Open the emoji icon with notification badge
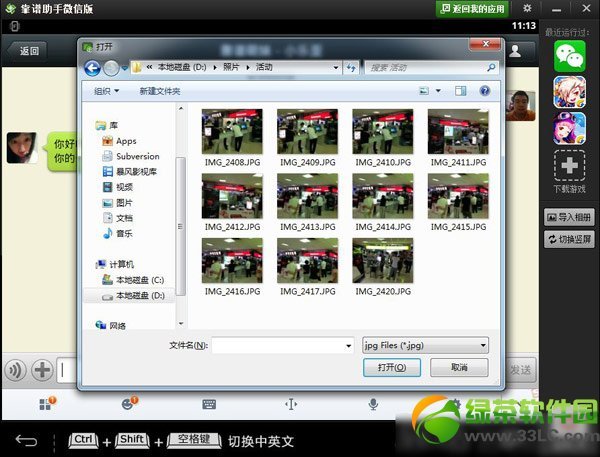Viewport: 600px width, 457px height. 127,404
